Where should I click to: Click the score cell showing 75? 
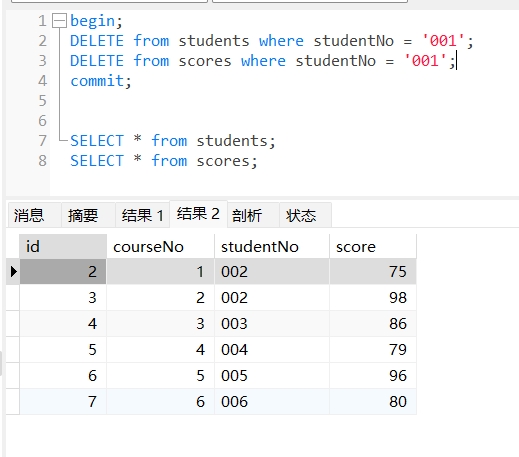pos(373,272)
